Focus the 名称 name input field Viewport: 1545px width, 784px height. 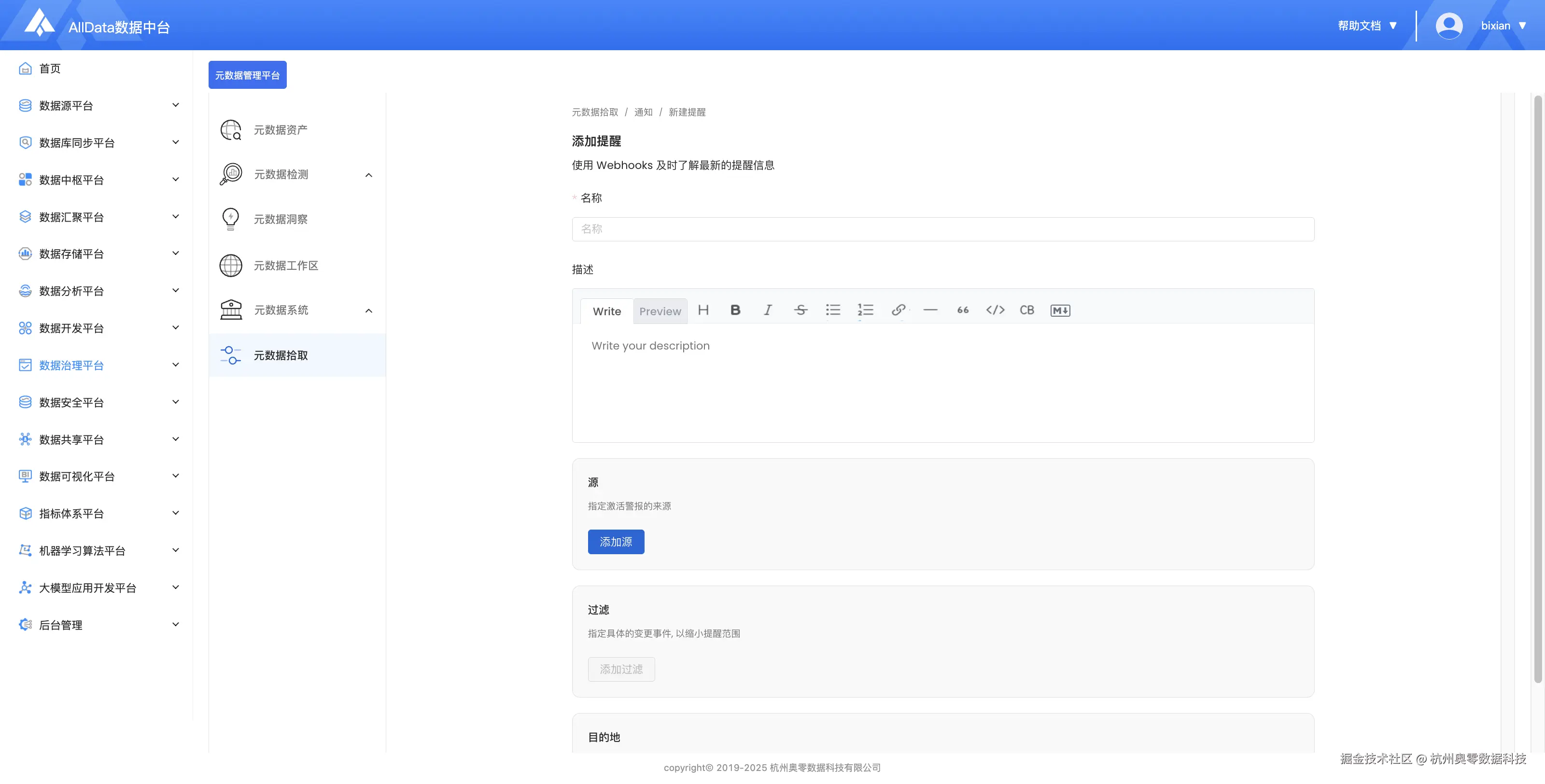[x=942, y=229]
